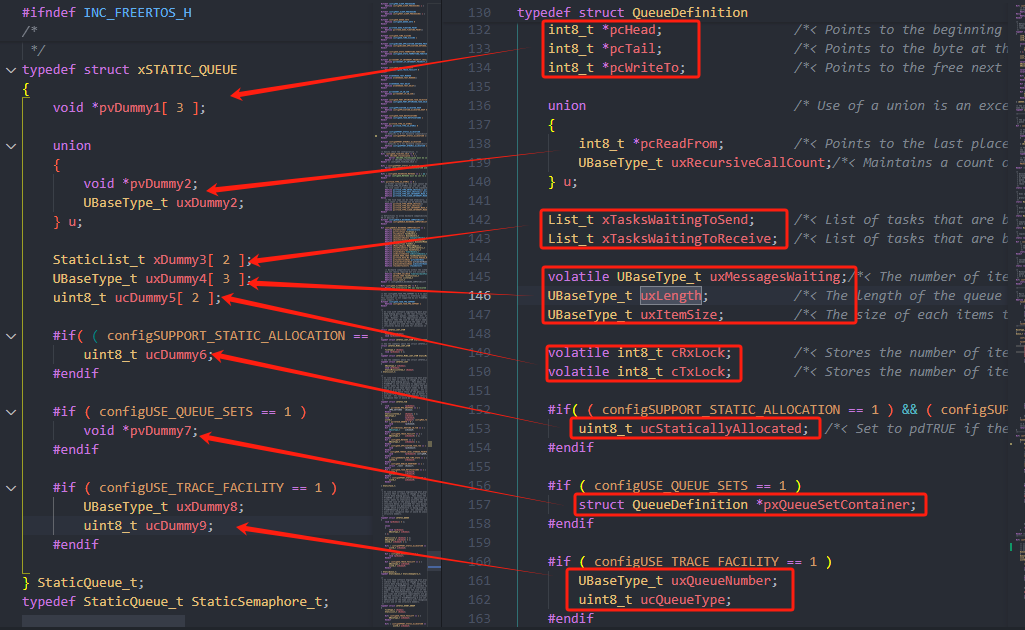
Task: Click the highlighted uxLength identifier
Action: (671, 296)
